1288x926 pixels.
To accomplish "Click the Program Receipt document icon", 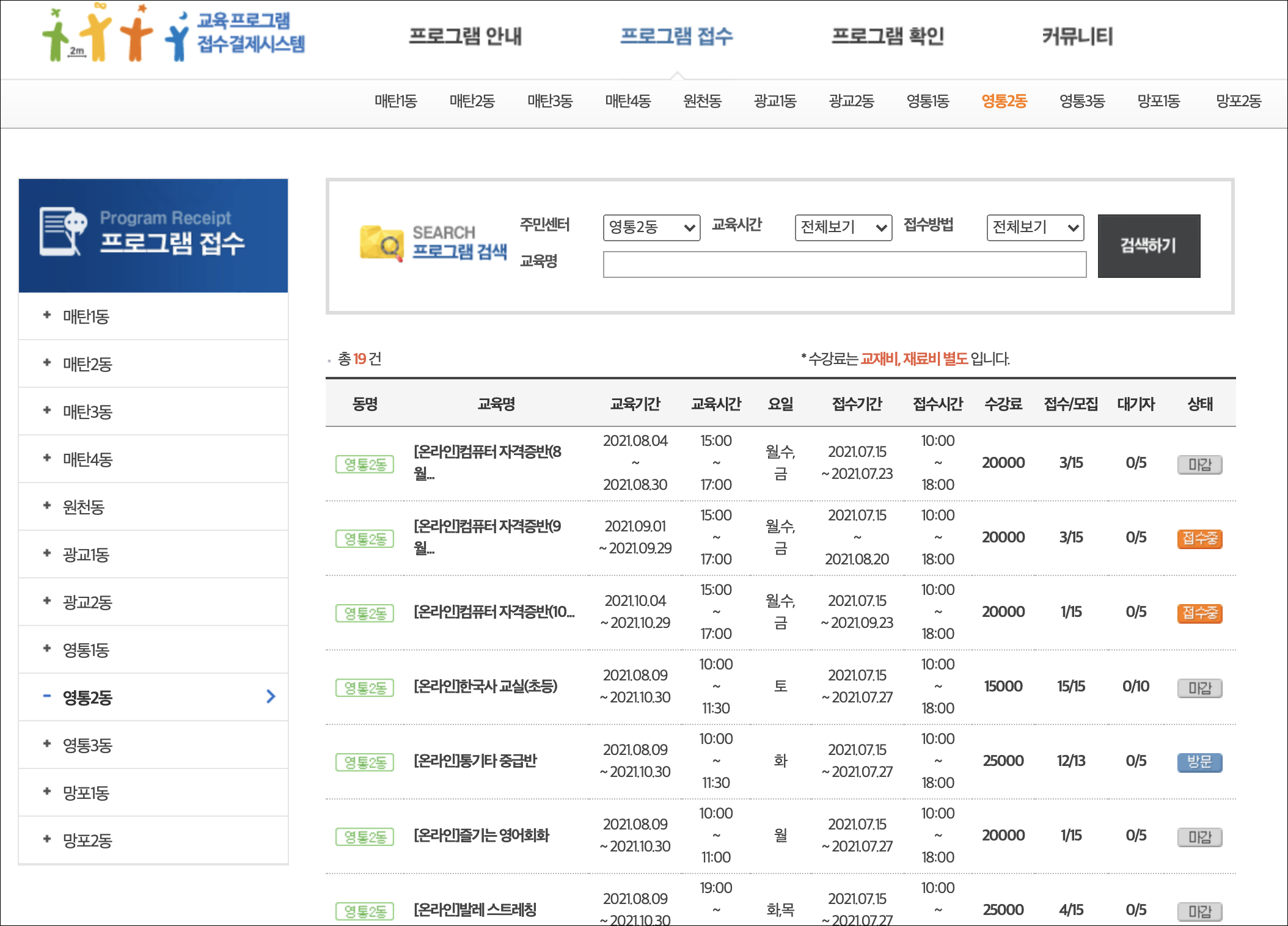I will [x=62, y=231].
